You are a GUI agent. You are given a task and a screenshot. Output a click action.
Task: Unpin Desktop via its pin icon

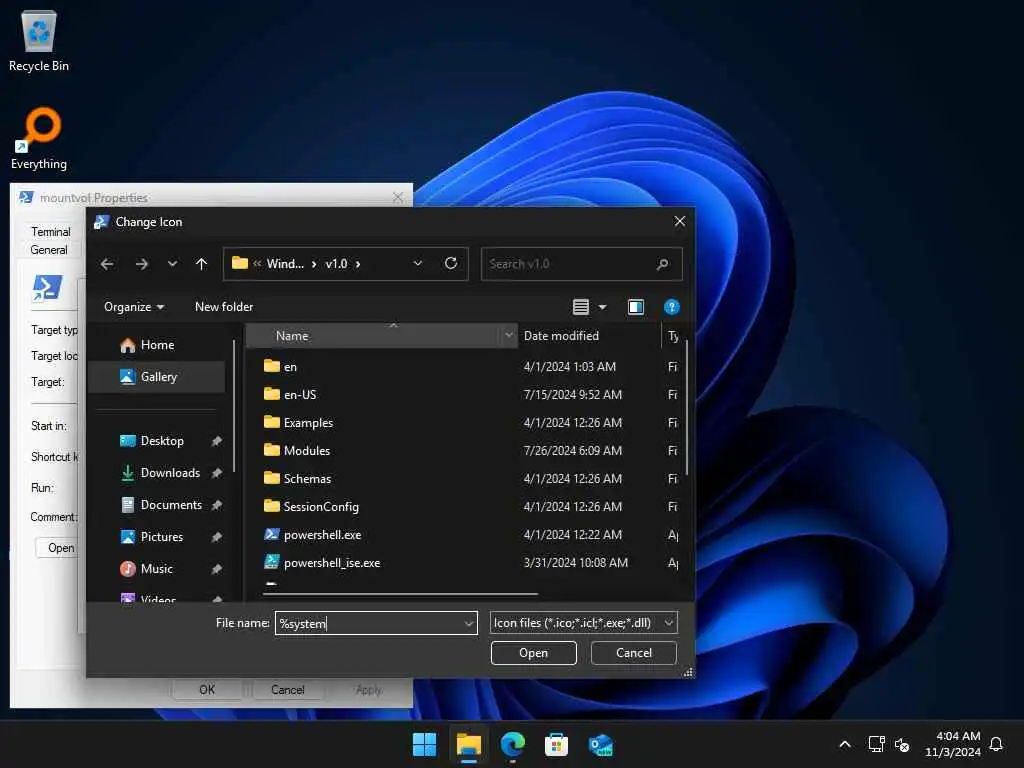pyautogui.click(x=216, y=441)
